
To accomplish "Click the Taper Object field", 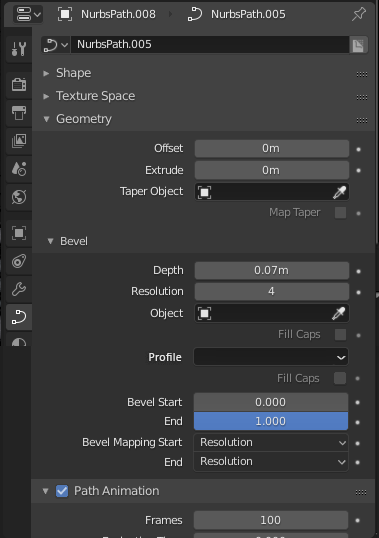I will [272, 192].
